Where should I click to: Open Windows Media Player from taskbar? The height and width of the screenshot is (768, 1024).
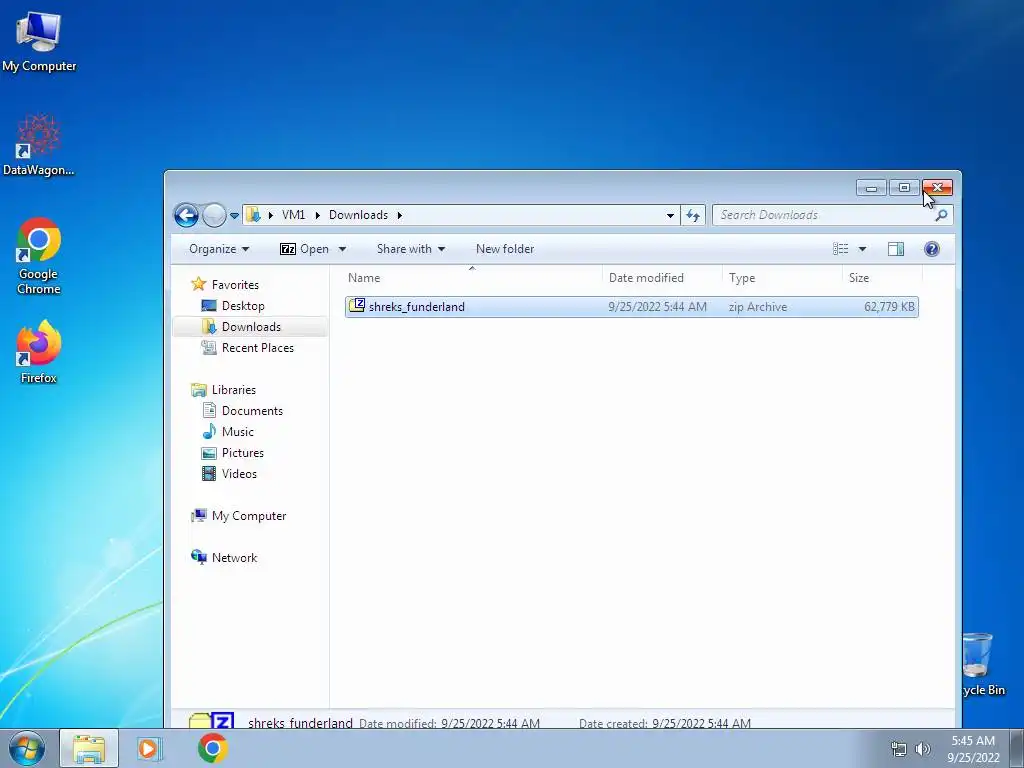pos(148,748)
